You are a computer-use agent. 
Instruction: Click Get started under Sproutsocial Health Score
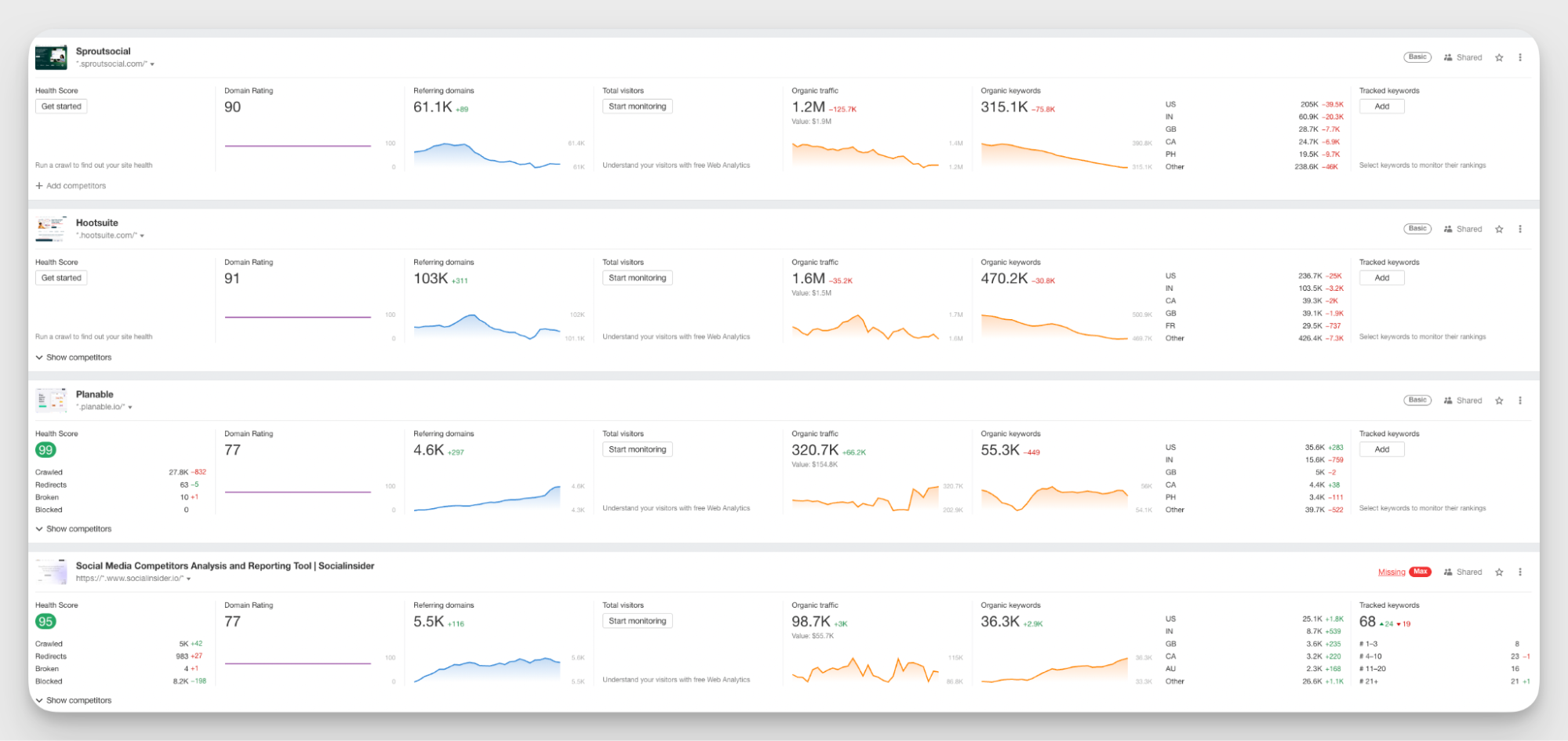[60, 106]
